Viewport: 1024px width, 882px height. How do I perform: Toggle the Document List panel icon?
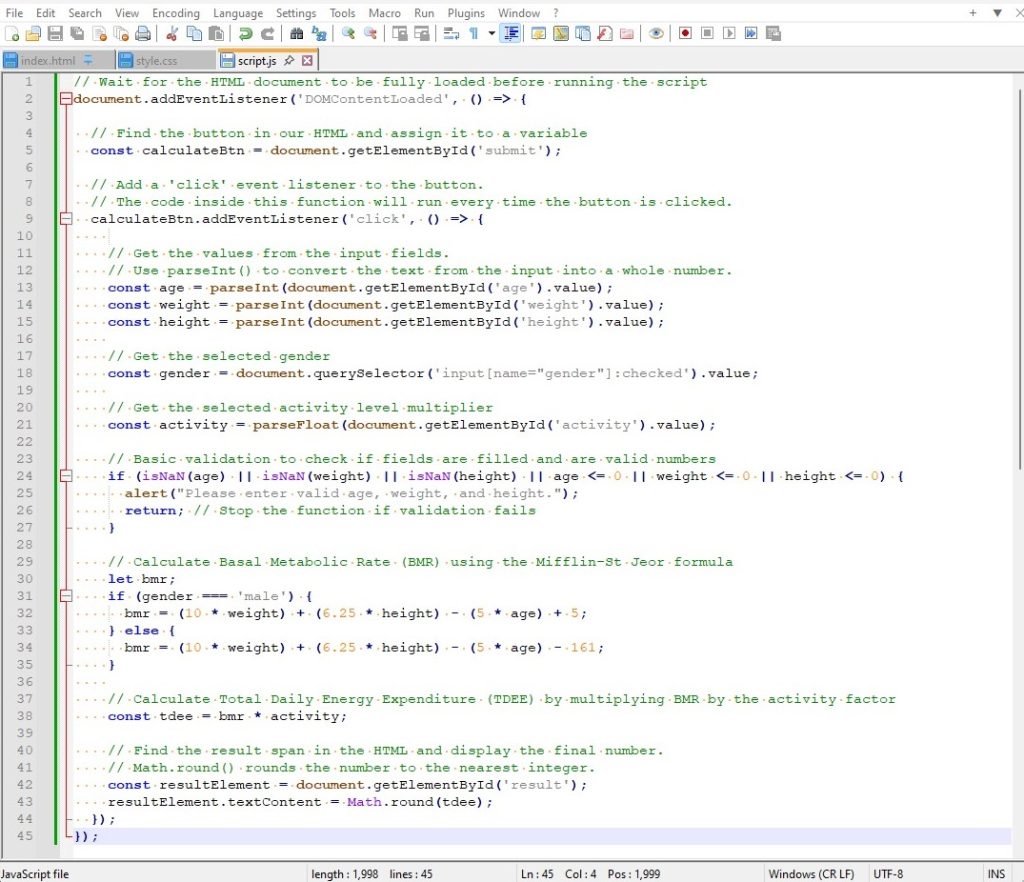tap(583, 33)
